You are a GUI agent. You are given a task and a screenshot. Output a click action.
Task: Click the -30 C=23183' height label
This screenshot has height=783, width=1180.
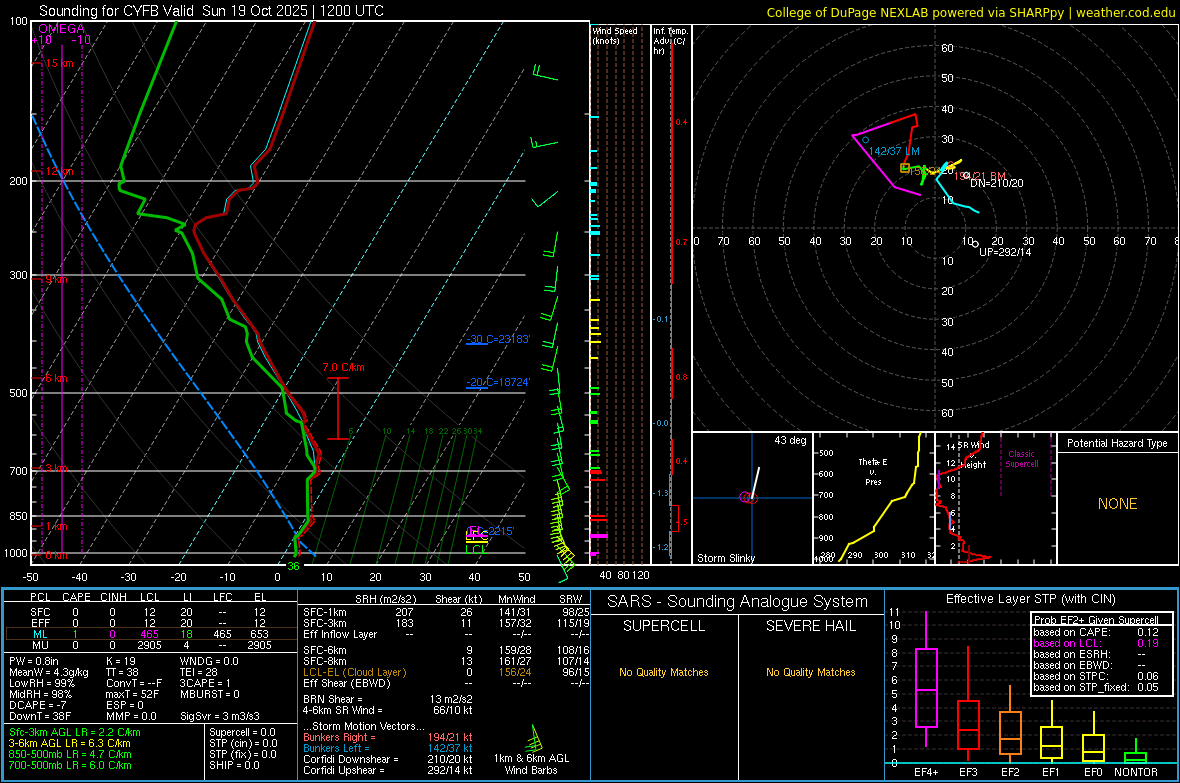pos(498,340)
